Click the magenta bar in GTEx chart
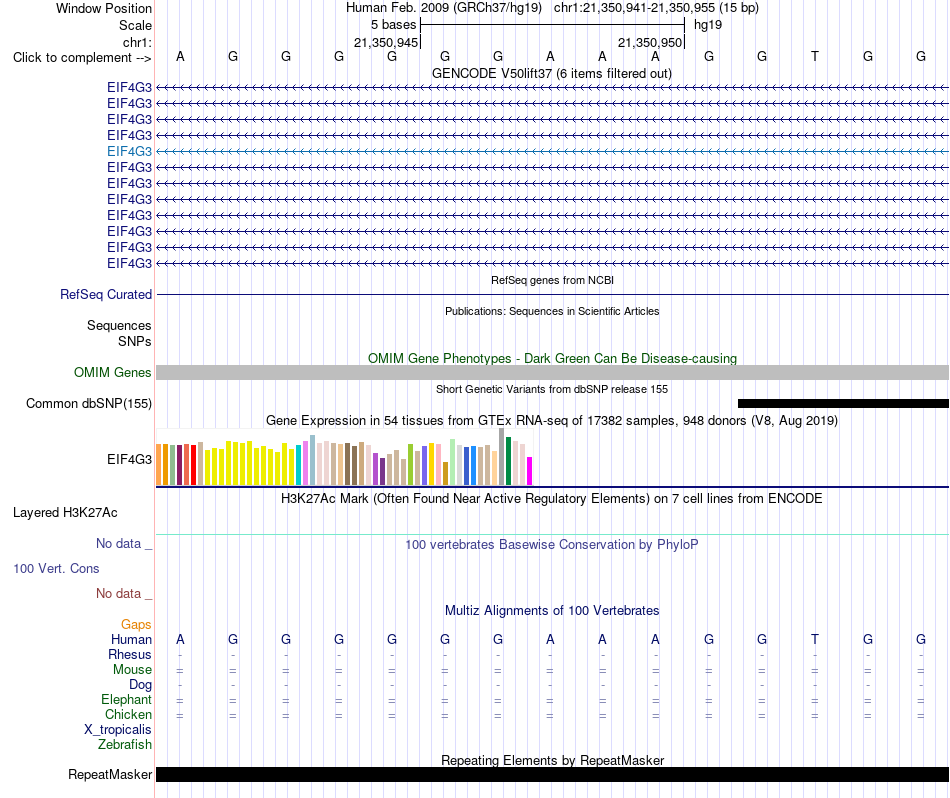The image size is (950, 798). (530, 471)
